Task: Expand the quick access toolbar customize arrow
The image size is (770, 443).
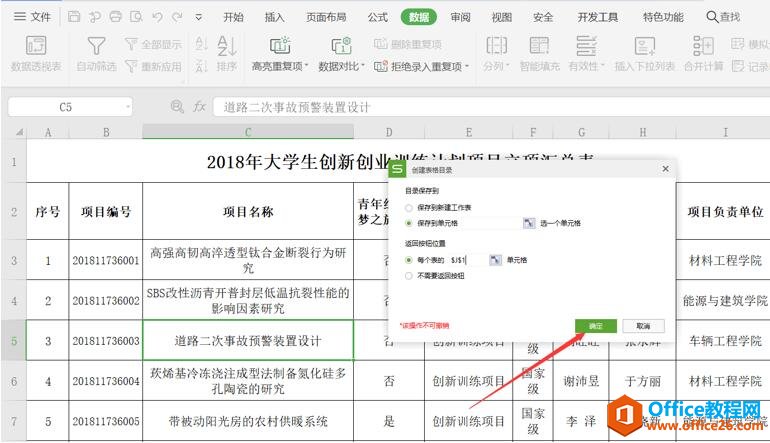Action: tap(199, 17)
